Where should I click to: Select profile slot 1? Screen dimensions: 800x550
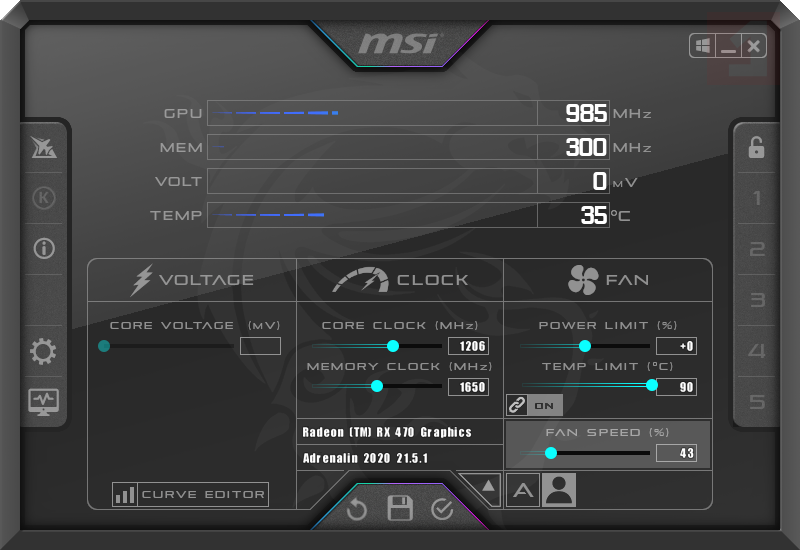(x=757, y=198)
